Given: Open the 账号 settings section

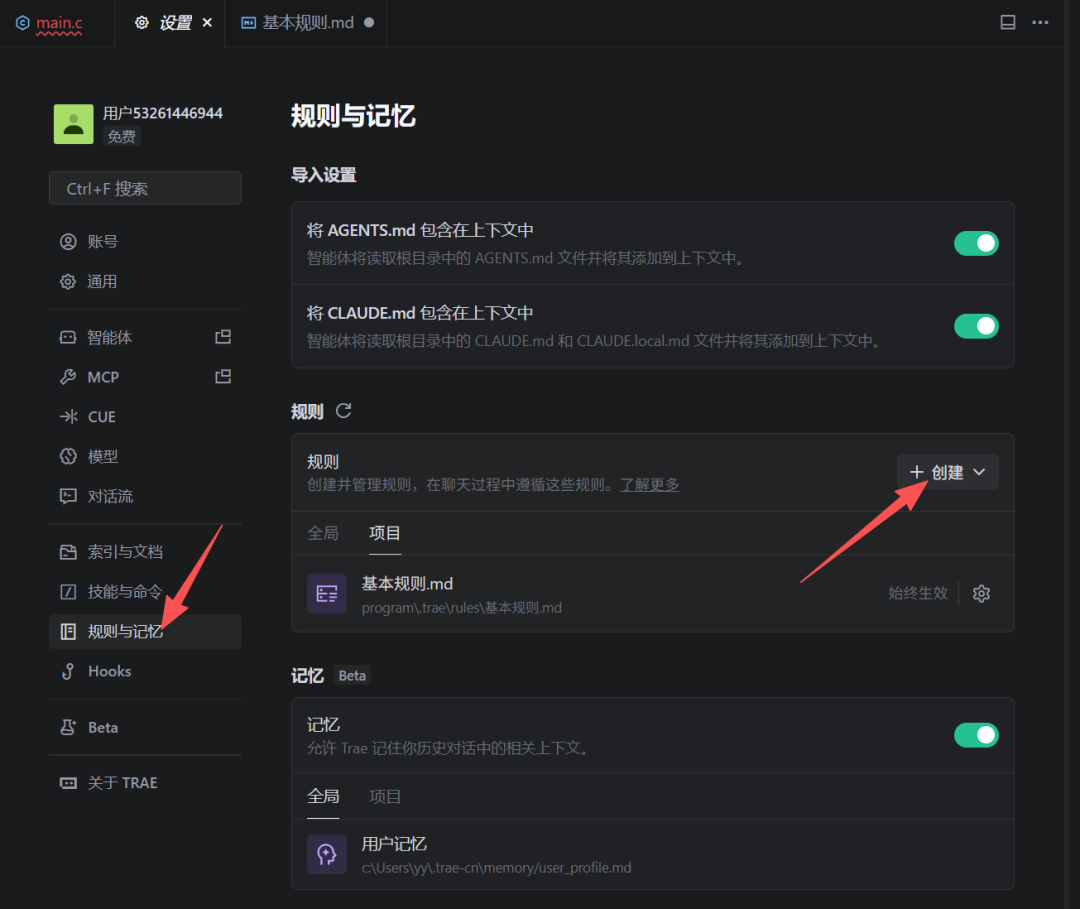Looking at the screenshot, I should point(145,242).
